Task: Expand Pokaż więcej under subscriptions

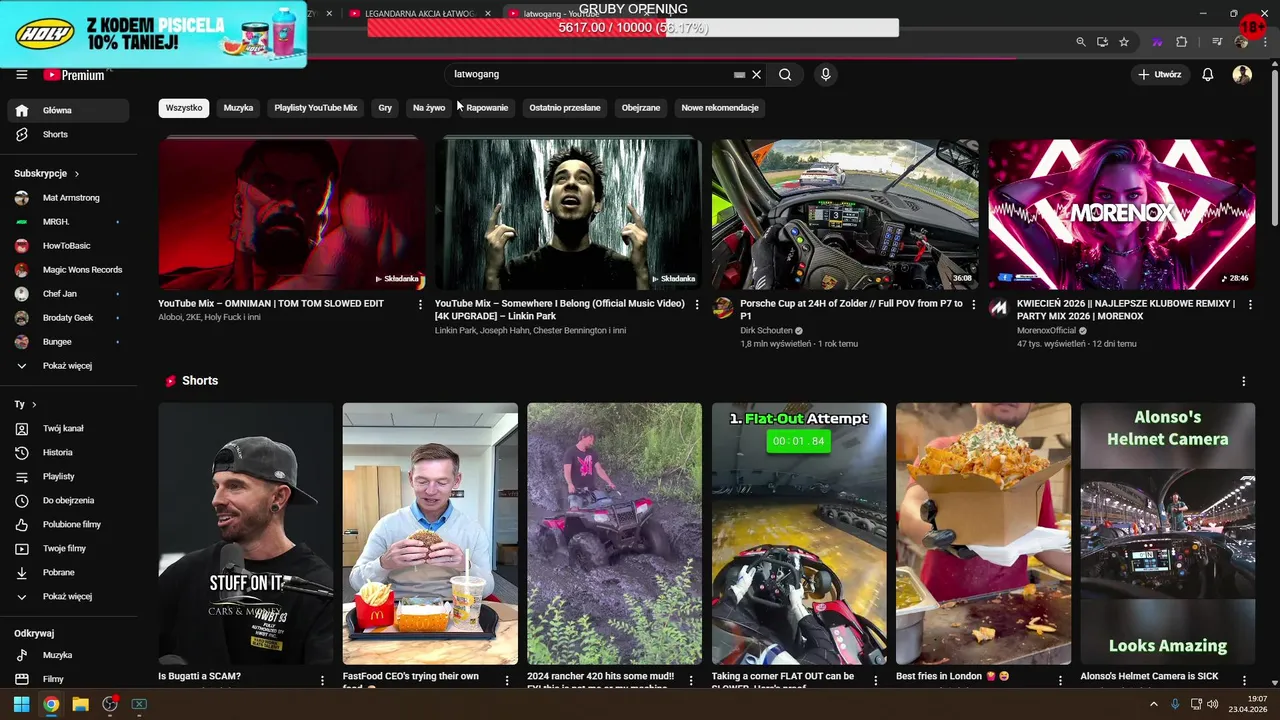Action: [x=68, y=366]
